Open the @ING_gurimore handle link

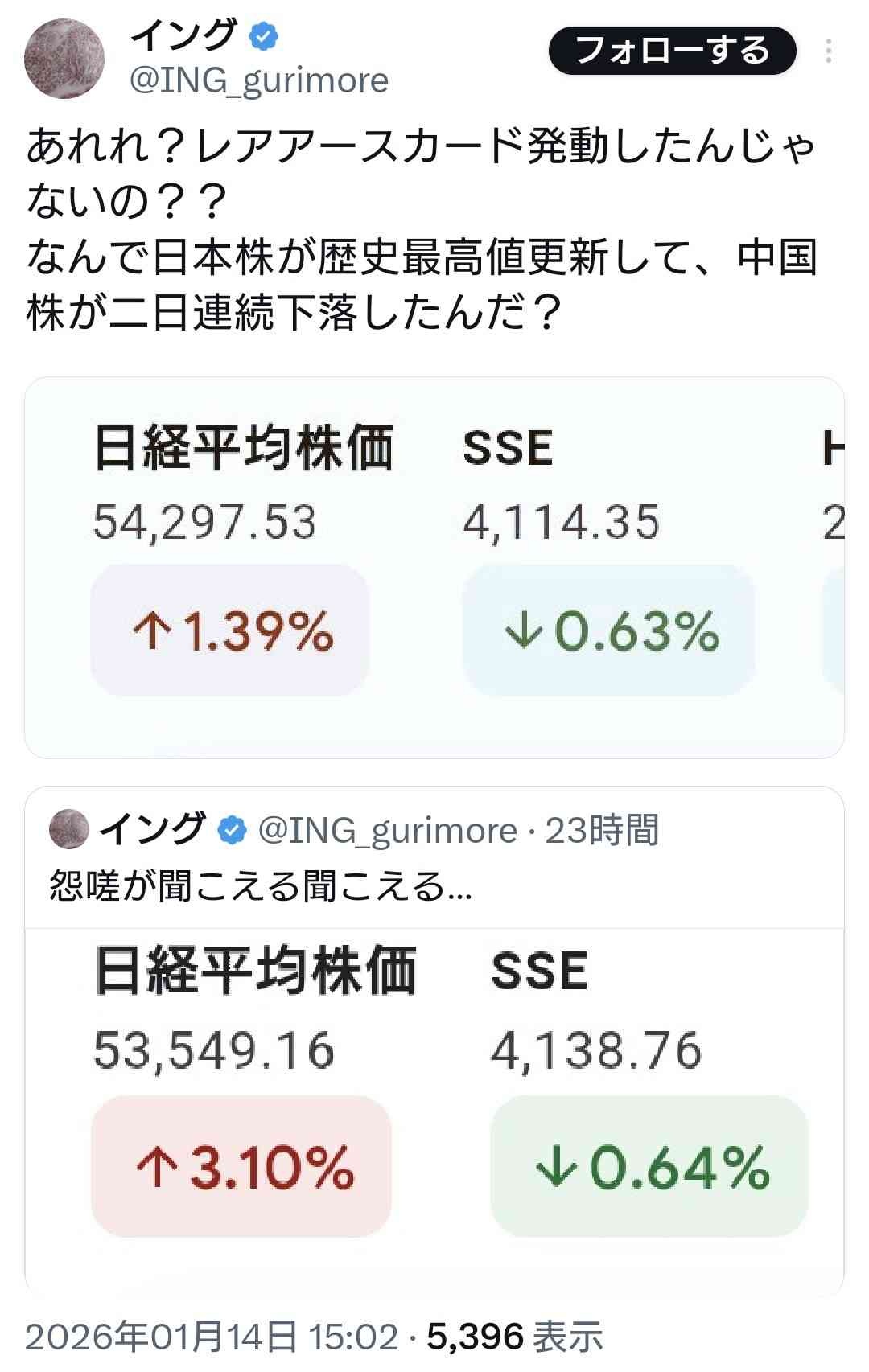point(259,80)
